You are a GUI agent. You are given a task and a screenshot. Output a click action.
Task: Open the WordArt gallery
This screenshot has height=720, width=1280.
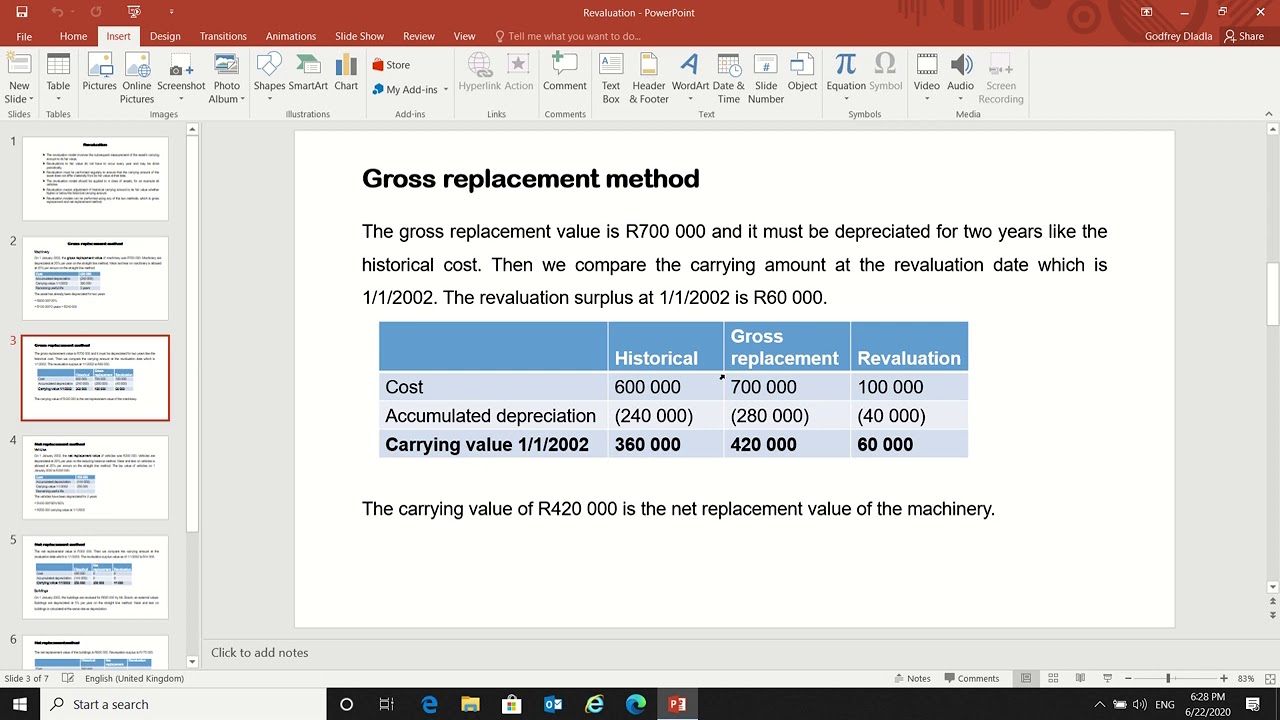pyautogui.click(x=689, y=78)
